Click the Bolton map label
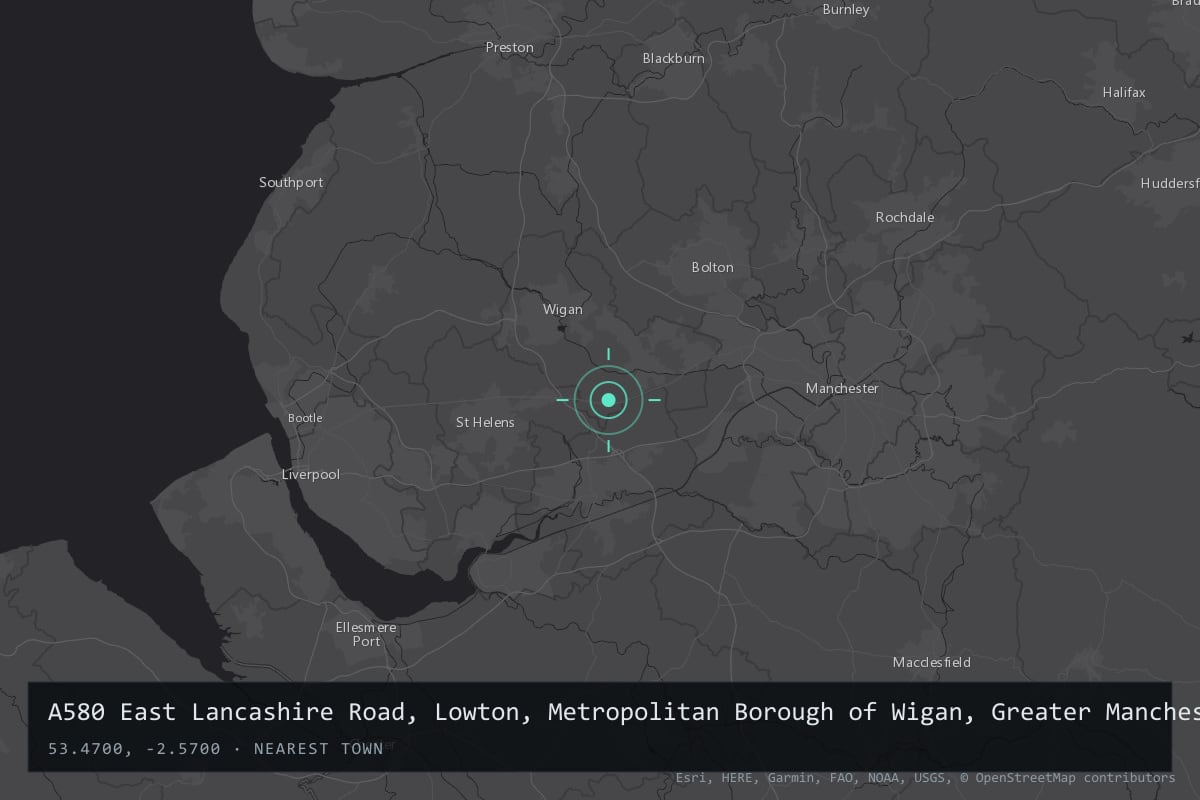This screenshot has height=800, width=1200. [x=712, y=267]
